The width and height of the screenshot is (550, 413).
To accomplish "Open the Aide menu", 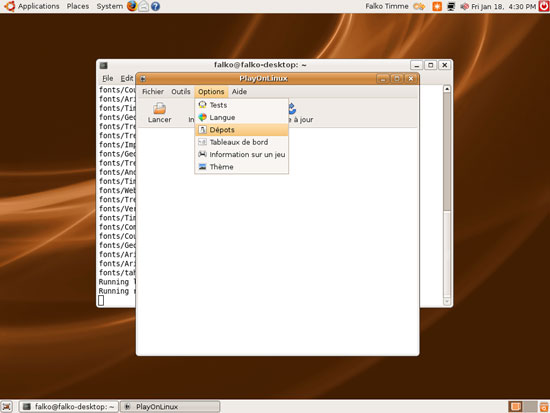I will [239, 92].
